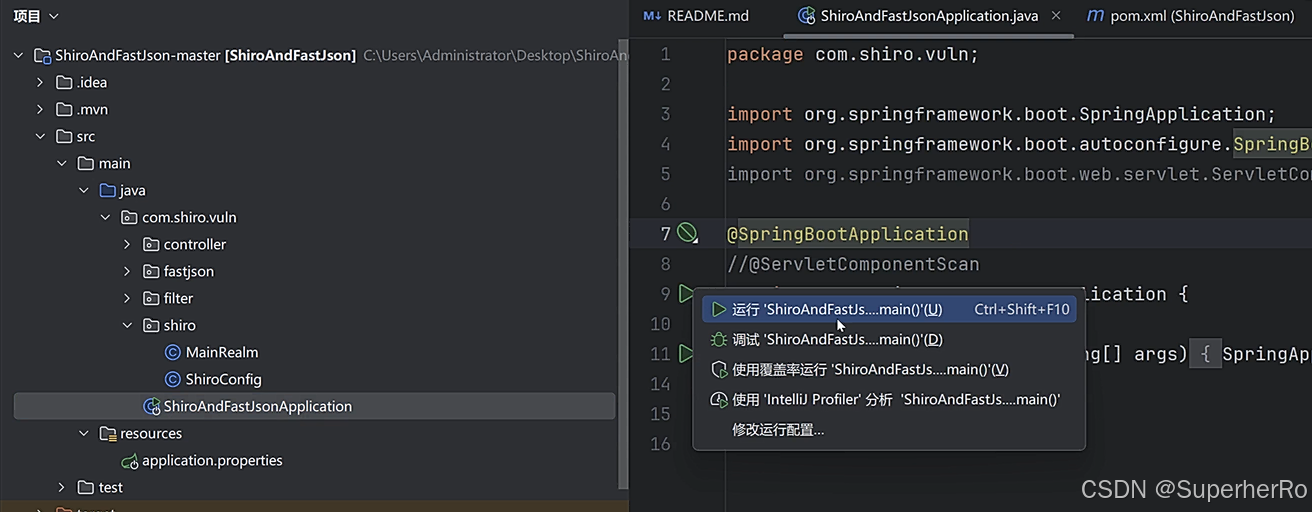Click the ShiroConfig class icon
The width and height of the screenshot is (1312, 512).
pos(173,379)
